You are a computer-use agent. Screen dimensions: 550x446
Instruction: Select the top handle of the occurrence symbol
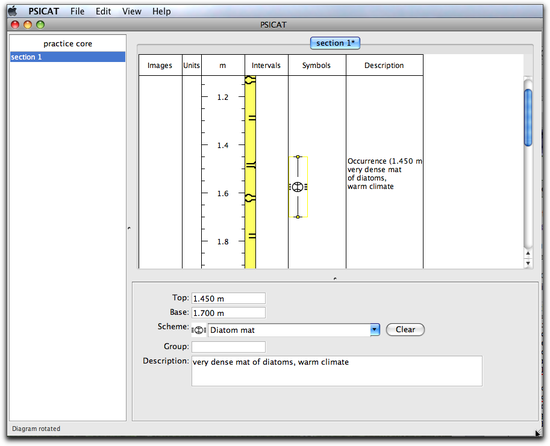pyautogui.click(x=298, y=157)
